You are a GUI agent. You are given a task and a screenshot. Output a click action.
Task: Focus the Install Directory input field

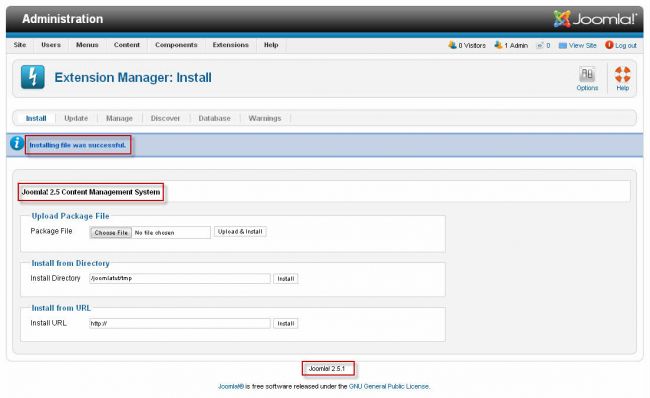coord(180,278)
